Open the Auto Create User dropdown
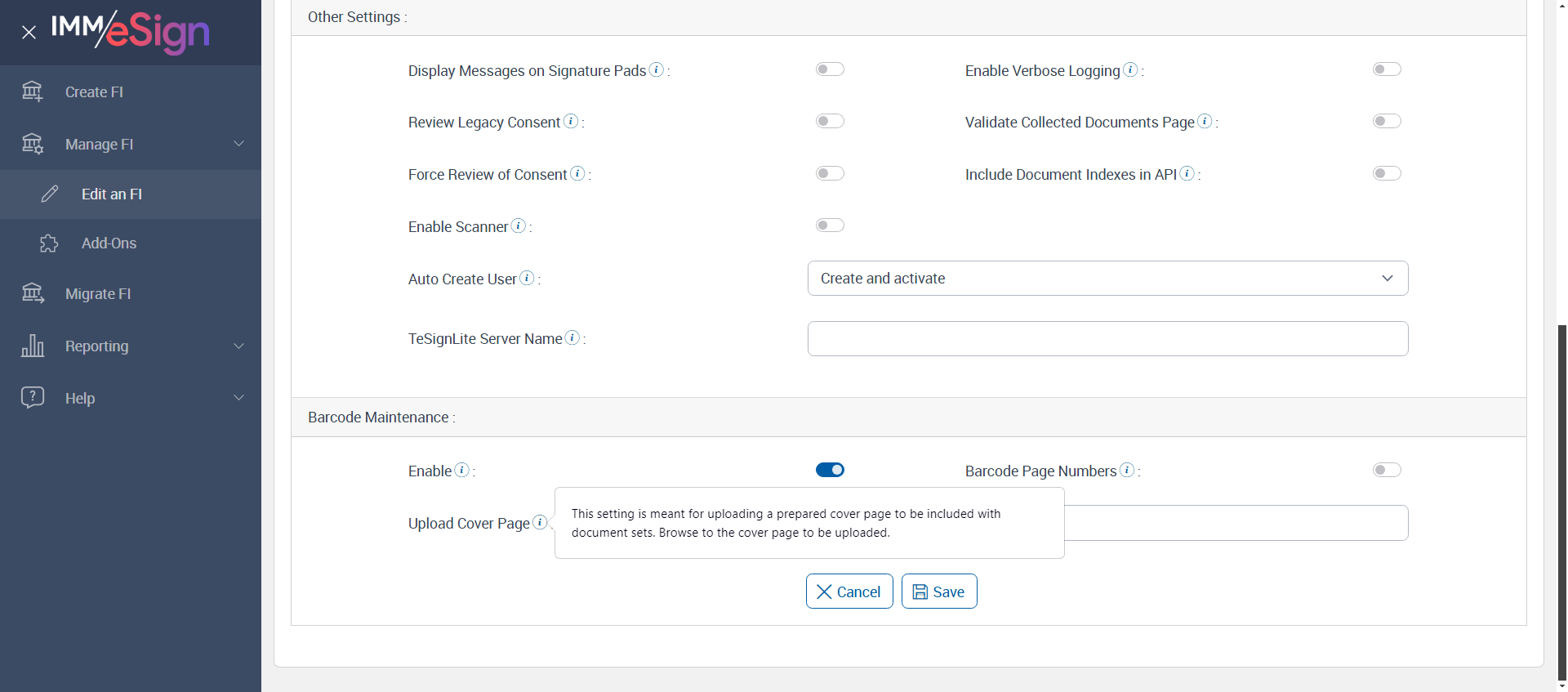This screenshot has width=1568, height=692. 1107,279
